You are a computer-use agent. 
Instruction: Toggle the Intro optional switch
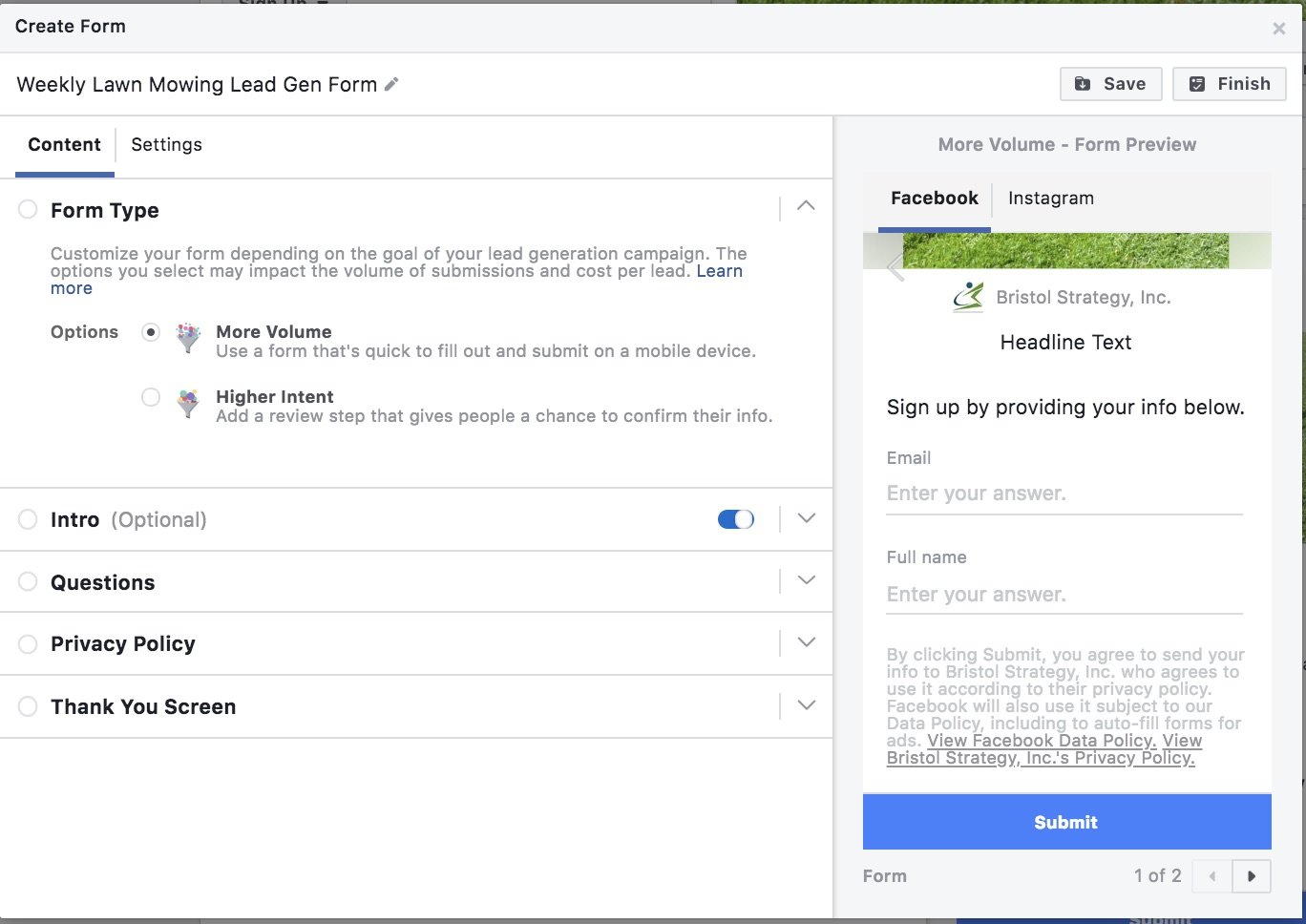pyautogui.click(x=736, y=519)
